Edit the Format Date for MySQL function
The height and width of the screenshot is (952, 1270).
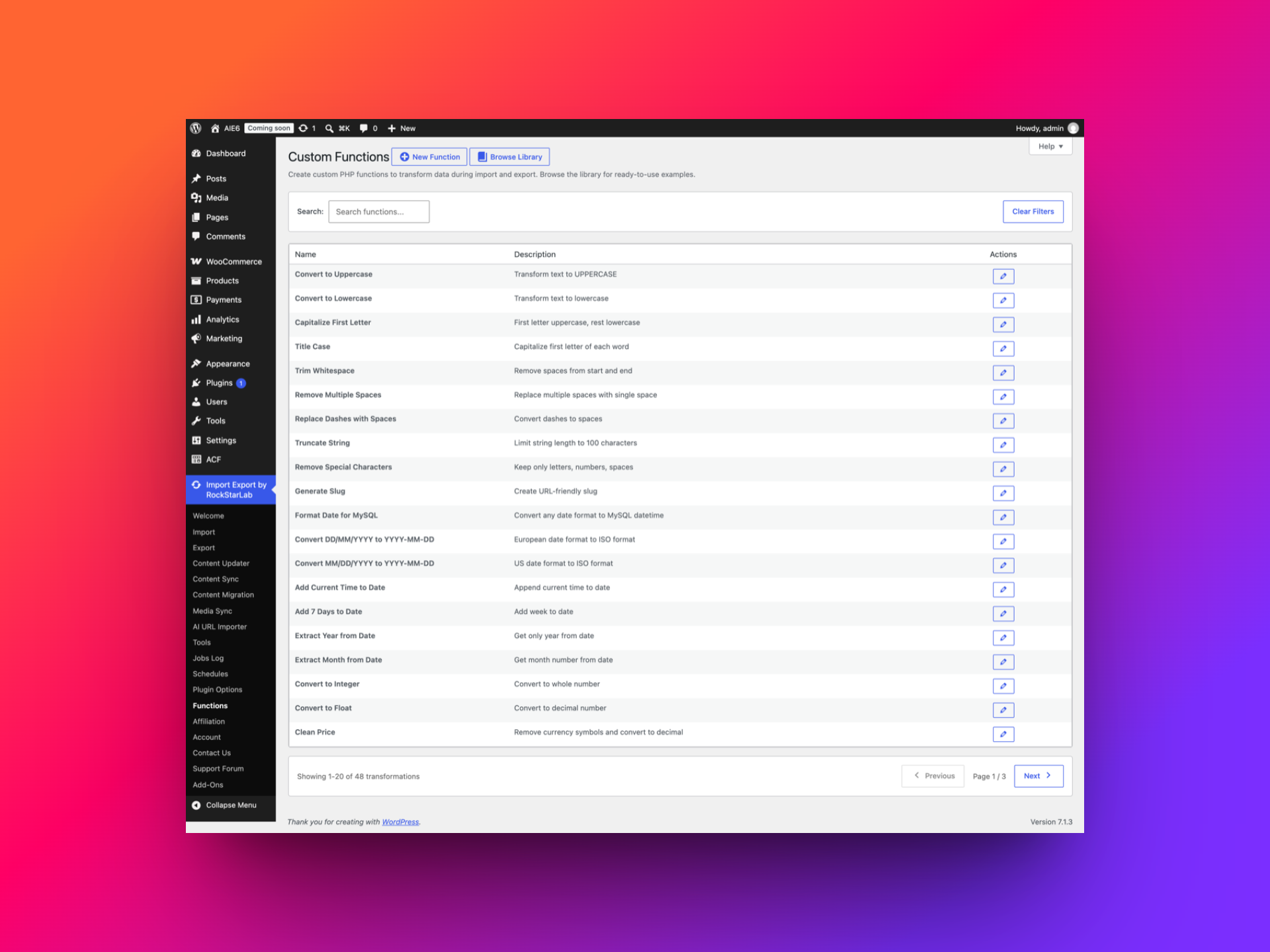[1003, 518]
